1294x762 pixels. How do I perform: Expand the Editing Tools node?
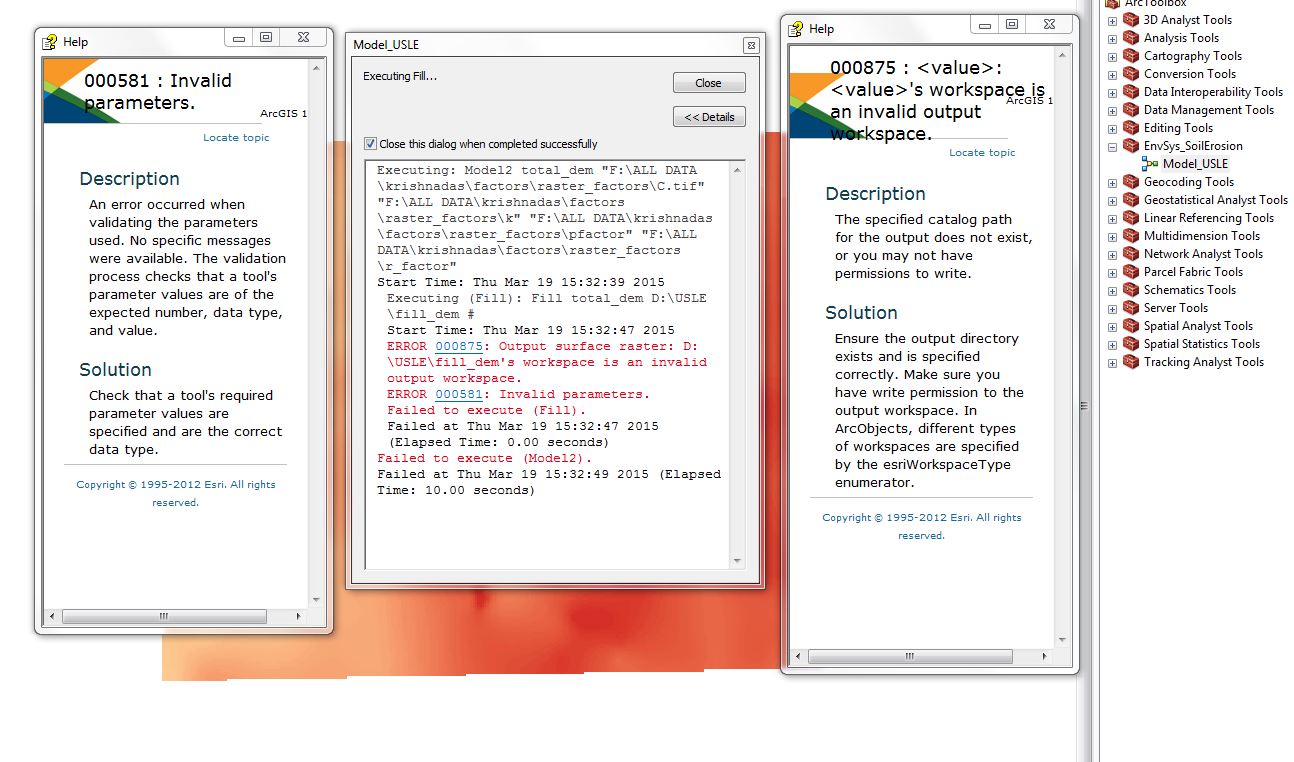click(1112, 128)
